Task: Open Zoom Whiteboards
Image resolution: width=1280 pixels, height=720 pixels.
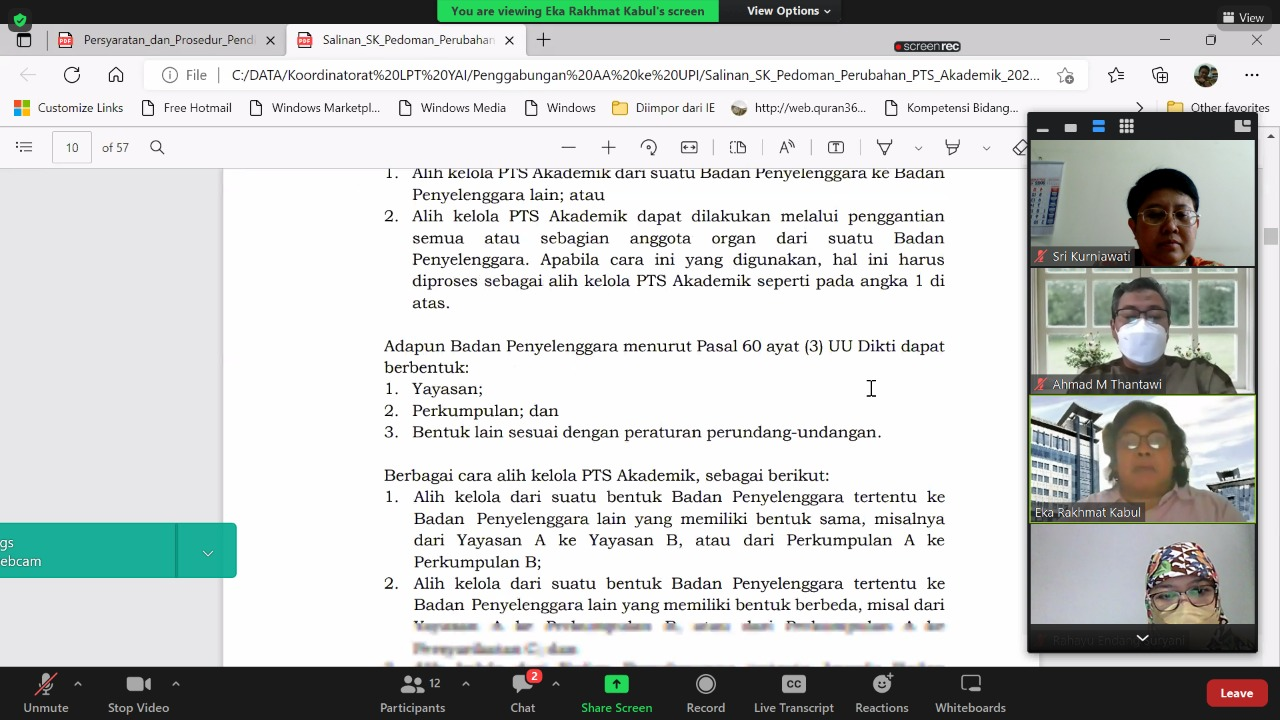Action: coord(970,693)
